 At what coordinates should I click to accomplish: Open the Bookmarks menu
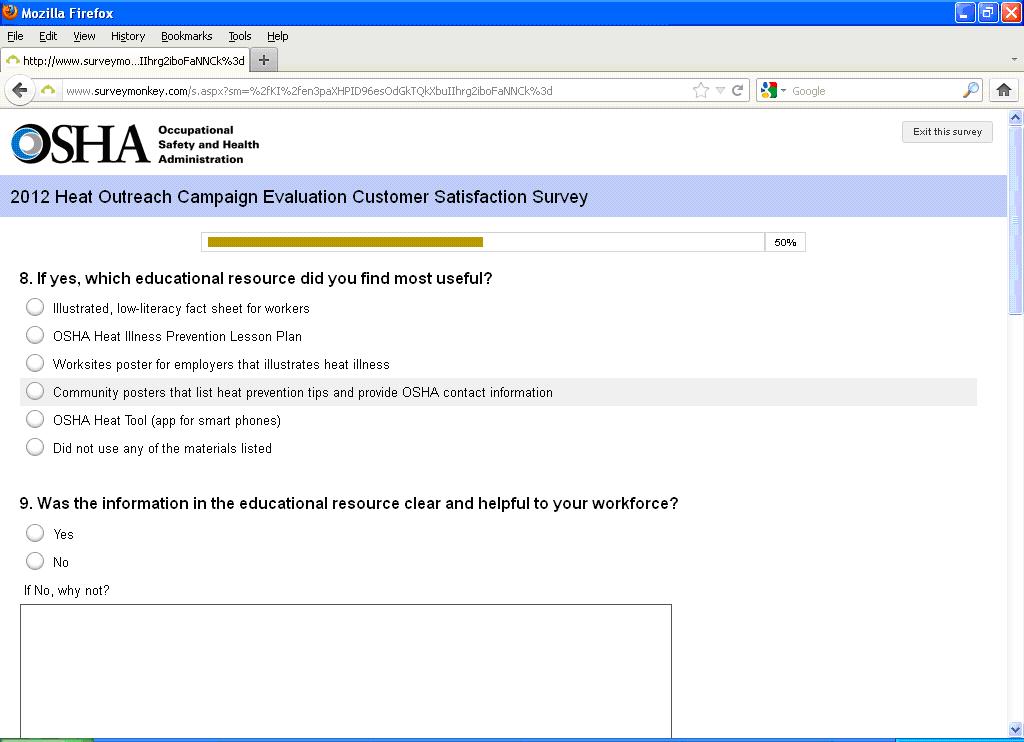coord(186,36)
